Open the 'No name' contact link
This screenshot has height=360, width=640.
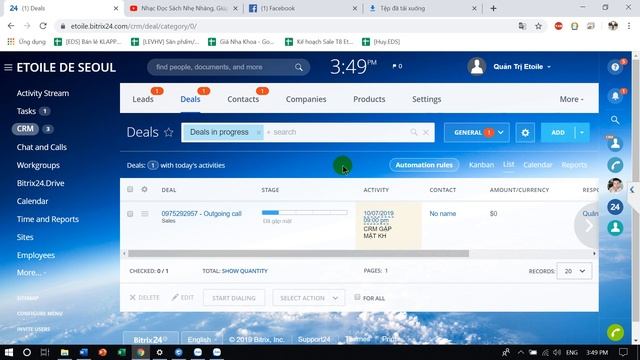tap(443, 213)
